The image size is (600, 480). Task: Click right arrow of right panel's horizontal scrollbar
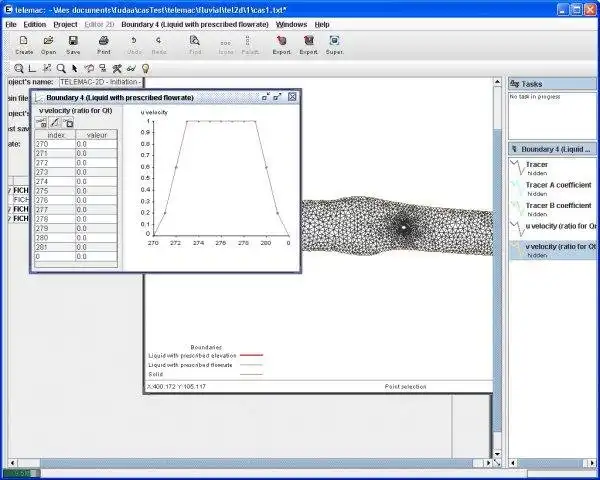point(590,463)
